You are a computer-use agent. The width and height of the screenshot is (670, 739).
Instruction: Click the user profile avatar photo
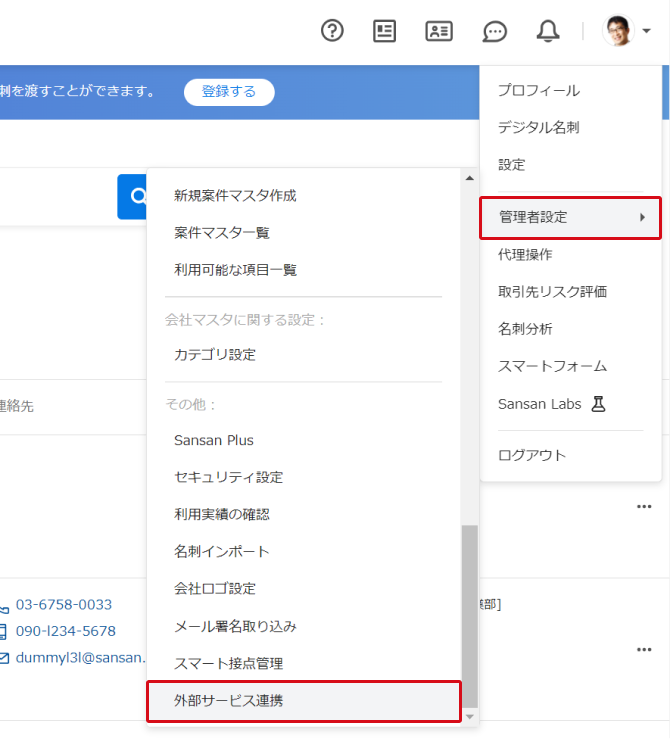click(618, 31)
